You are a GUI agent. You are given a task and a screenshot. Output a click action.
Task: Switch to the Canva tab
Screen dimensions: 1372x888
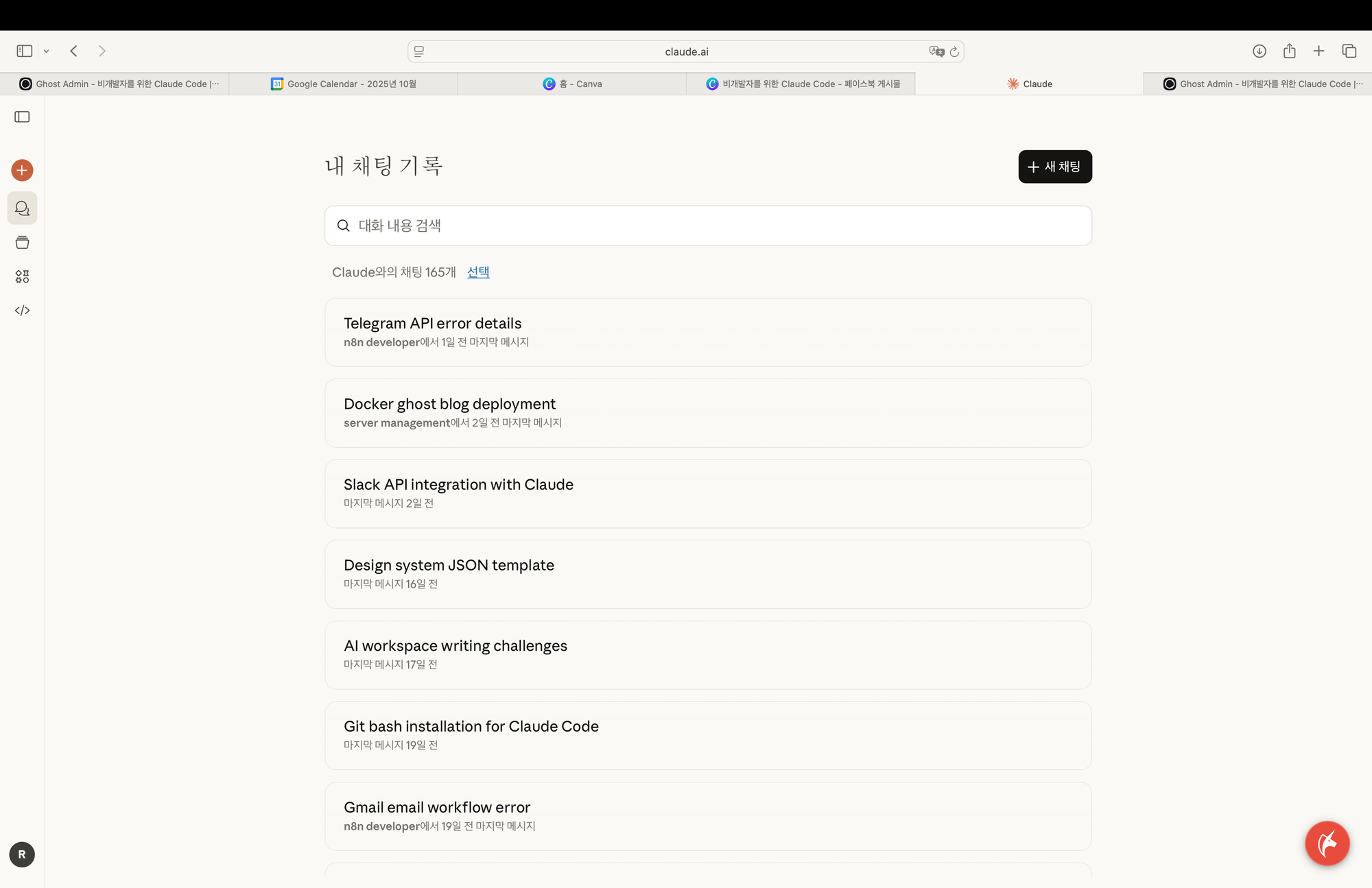point(573,83)
